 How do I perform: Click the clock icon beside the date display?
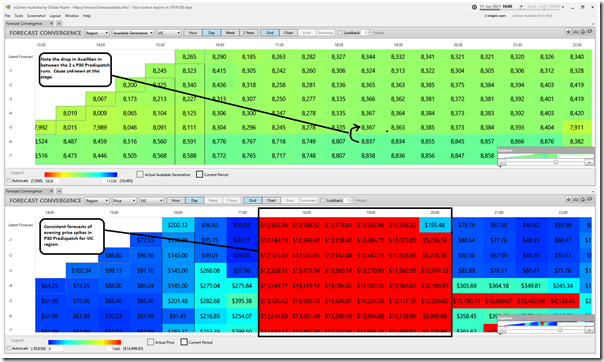tap(474, 7)
